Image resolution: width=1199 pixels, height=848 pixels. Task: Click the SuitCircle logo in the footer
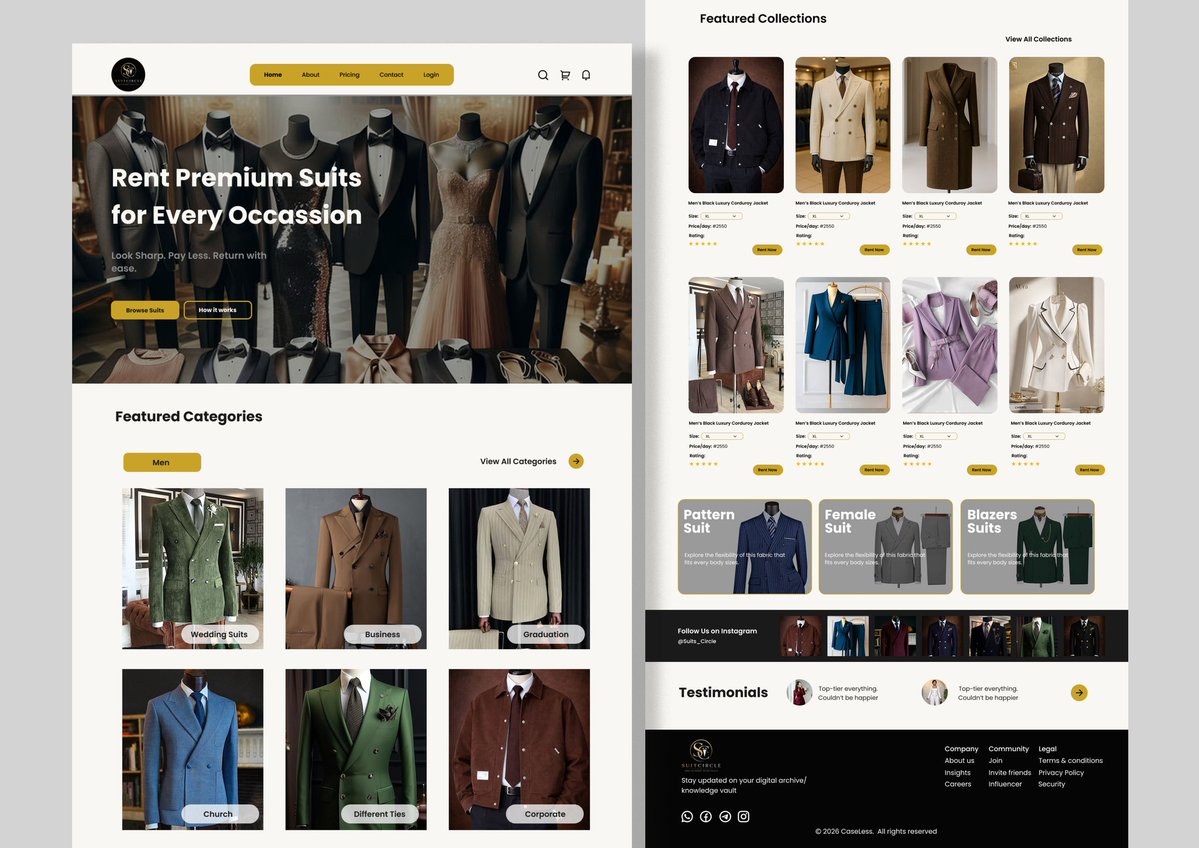click(701, 753)
